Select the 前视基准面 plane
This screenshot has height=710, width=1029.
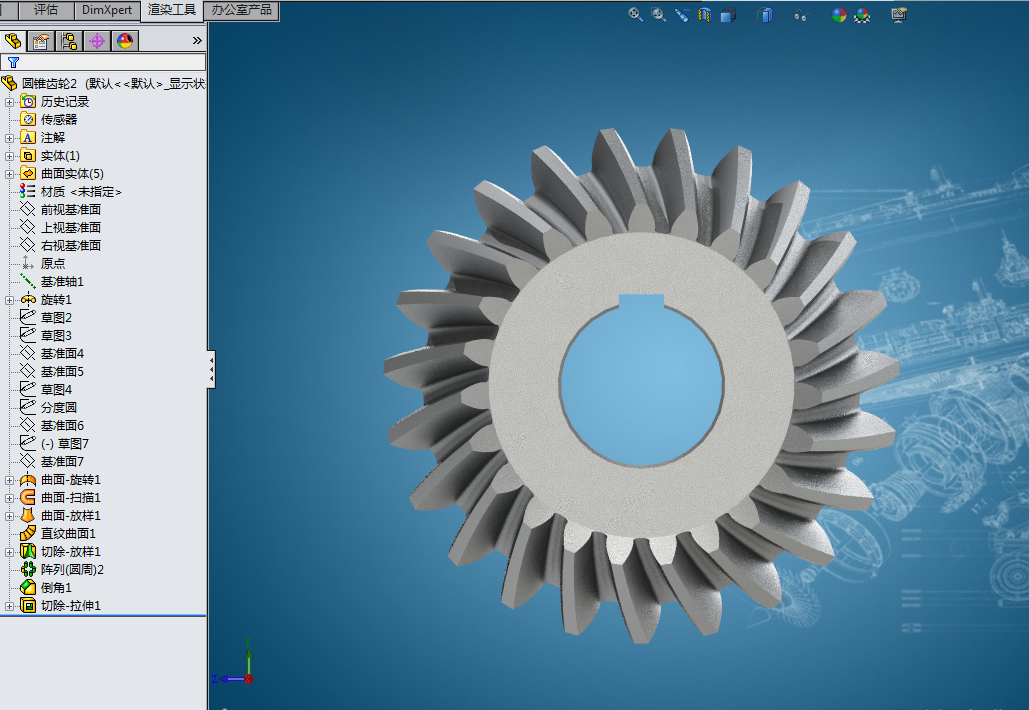pos(61,209)
